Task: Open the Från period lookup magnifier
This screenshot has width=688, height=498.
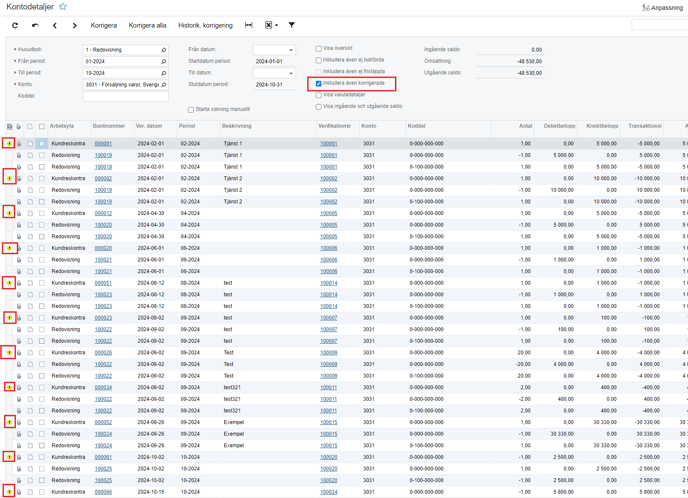Action: 164,61
